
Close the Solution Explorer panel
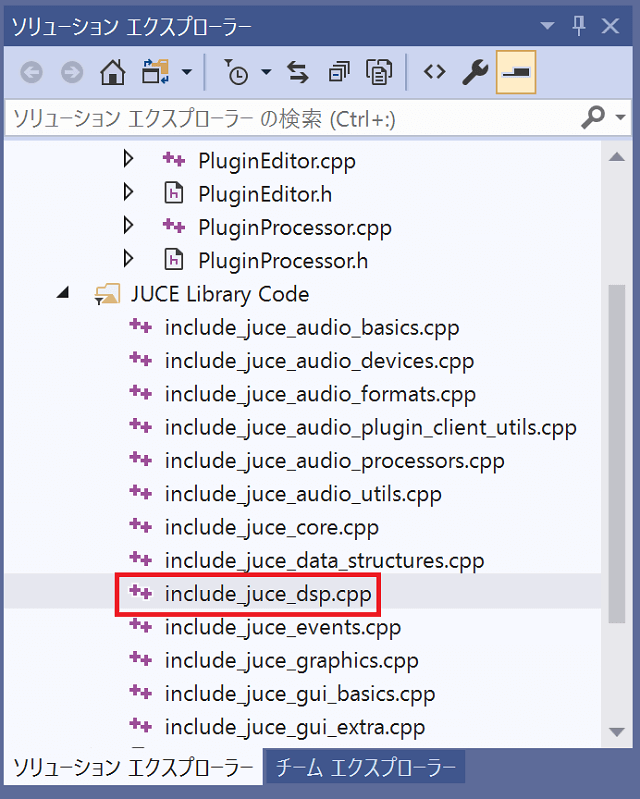[610, 26]
